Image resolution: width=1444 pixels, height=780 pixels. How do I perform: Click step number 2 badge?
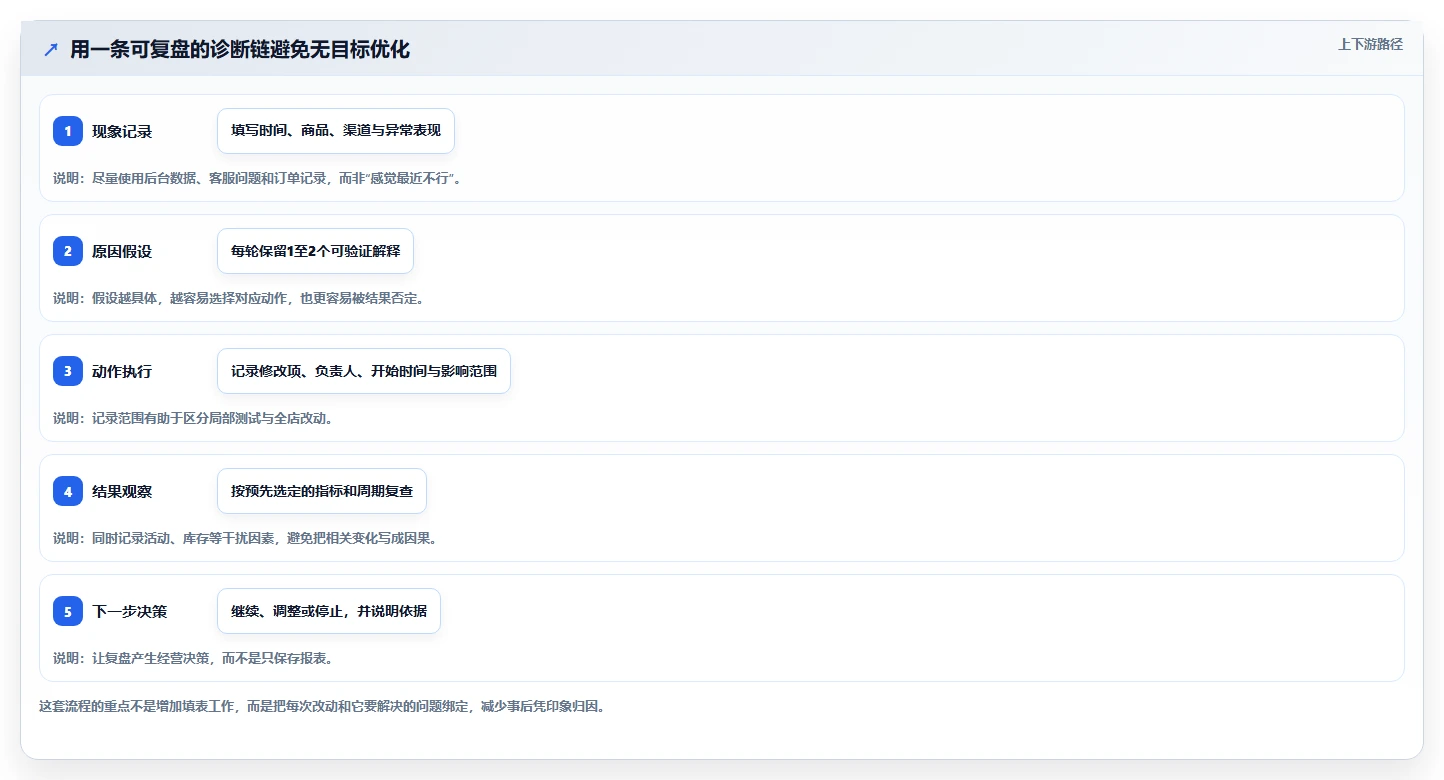(68, 251)
